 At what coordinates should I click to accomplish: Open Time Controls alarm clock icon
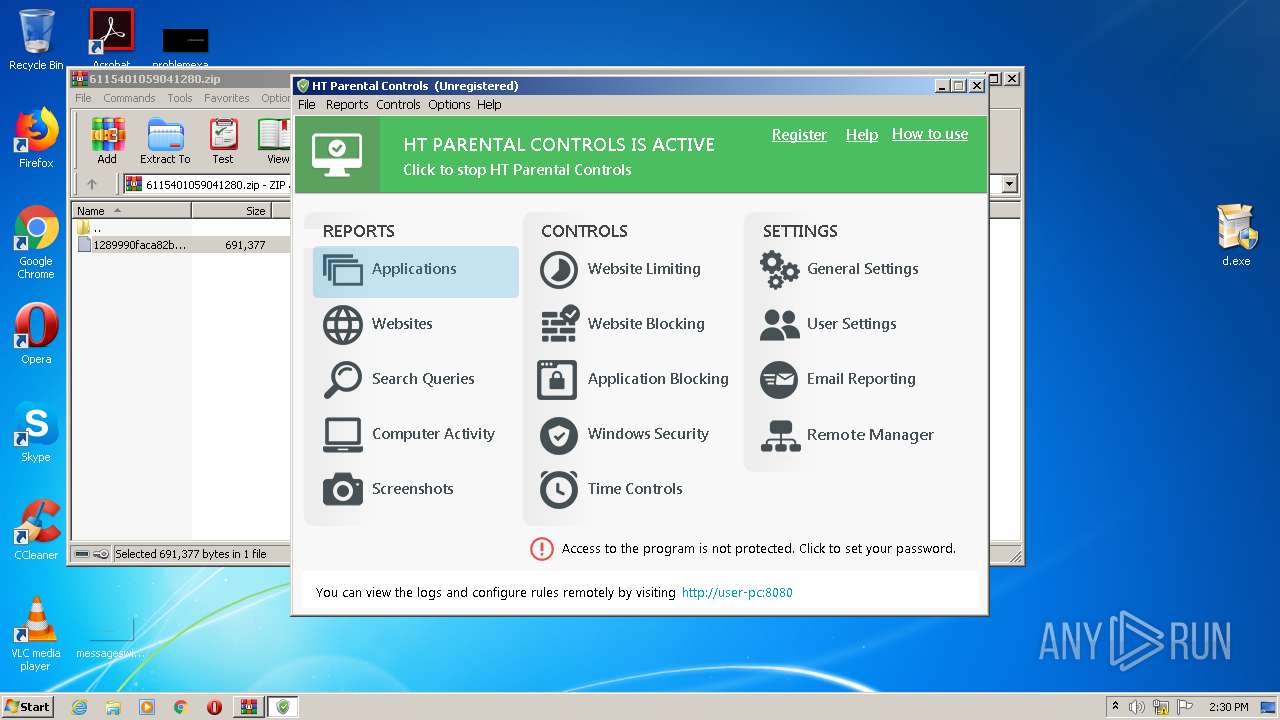(x=558, y=490)
